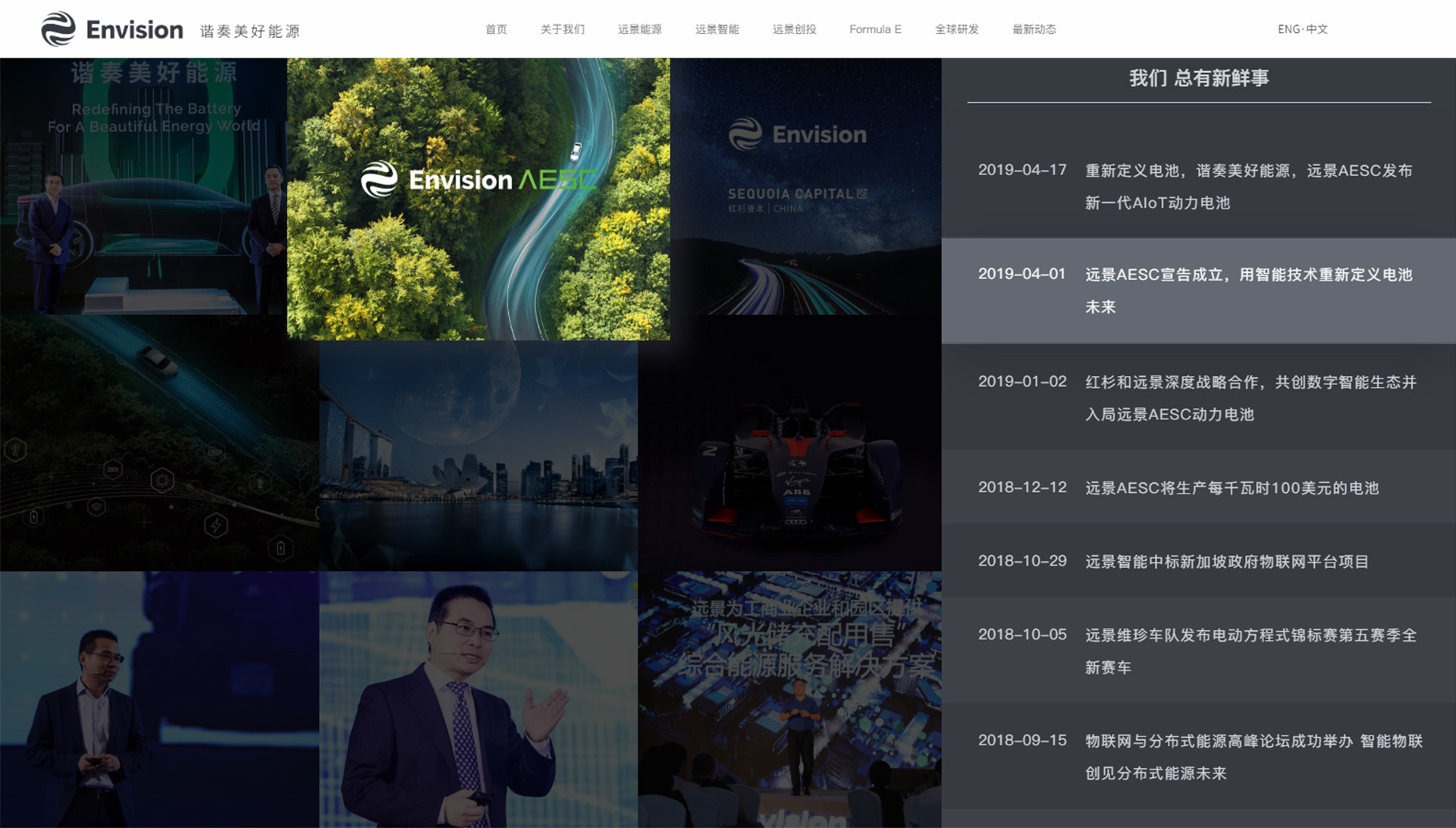Open the 2019-04-17 AIoT动力电池 news item
Viewport: 1456px width, 828px height.
[x=1248, y=187]
